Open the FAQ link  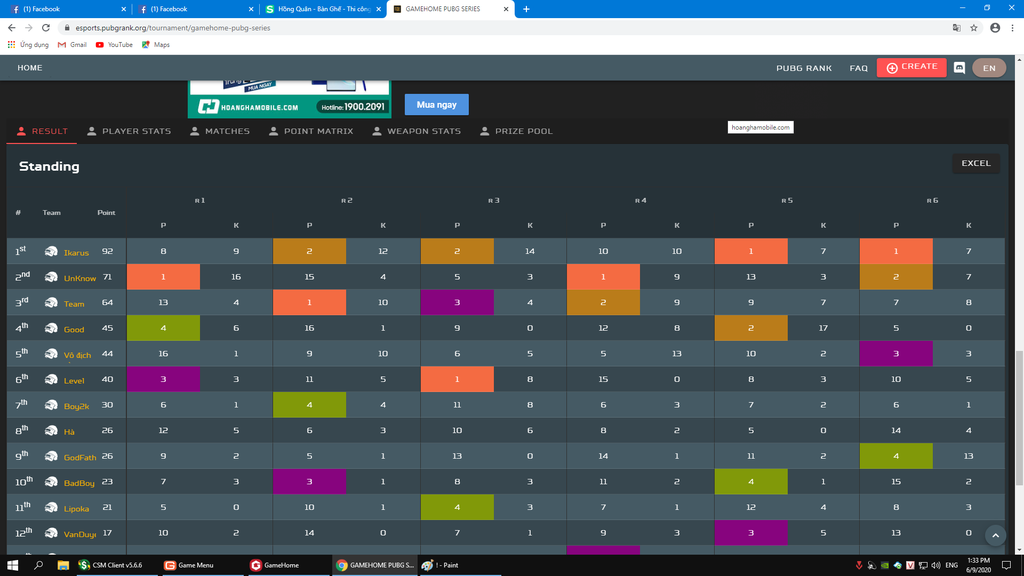858,68
